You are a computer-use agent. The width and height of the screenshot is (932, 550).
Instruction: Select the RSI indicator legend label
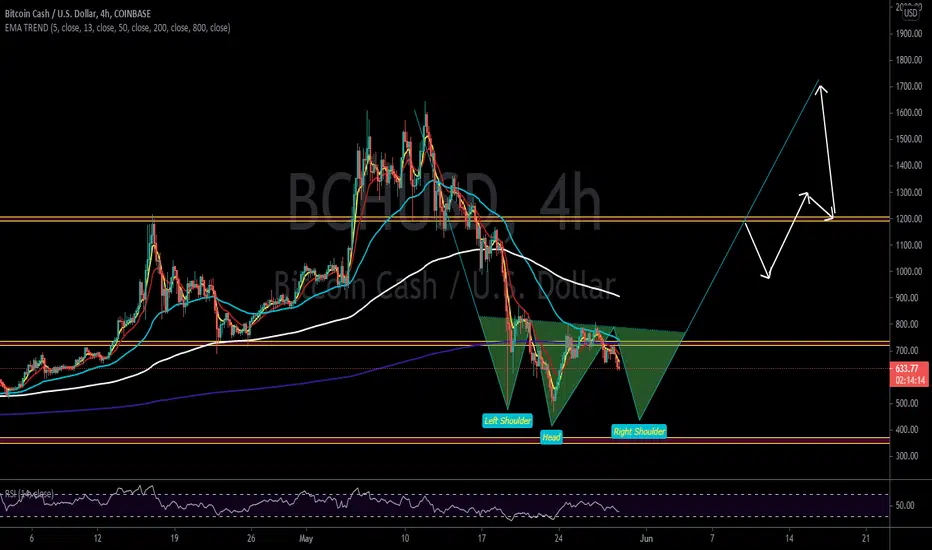(x=29, y=494)
